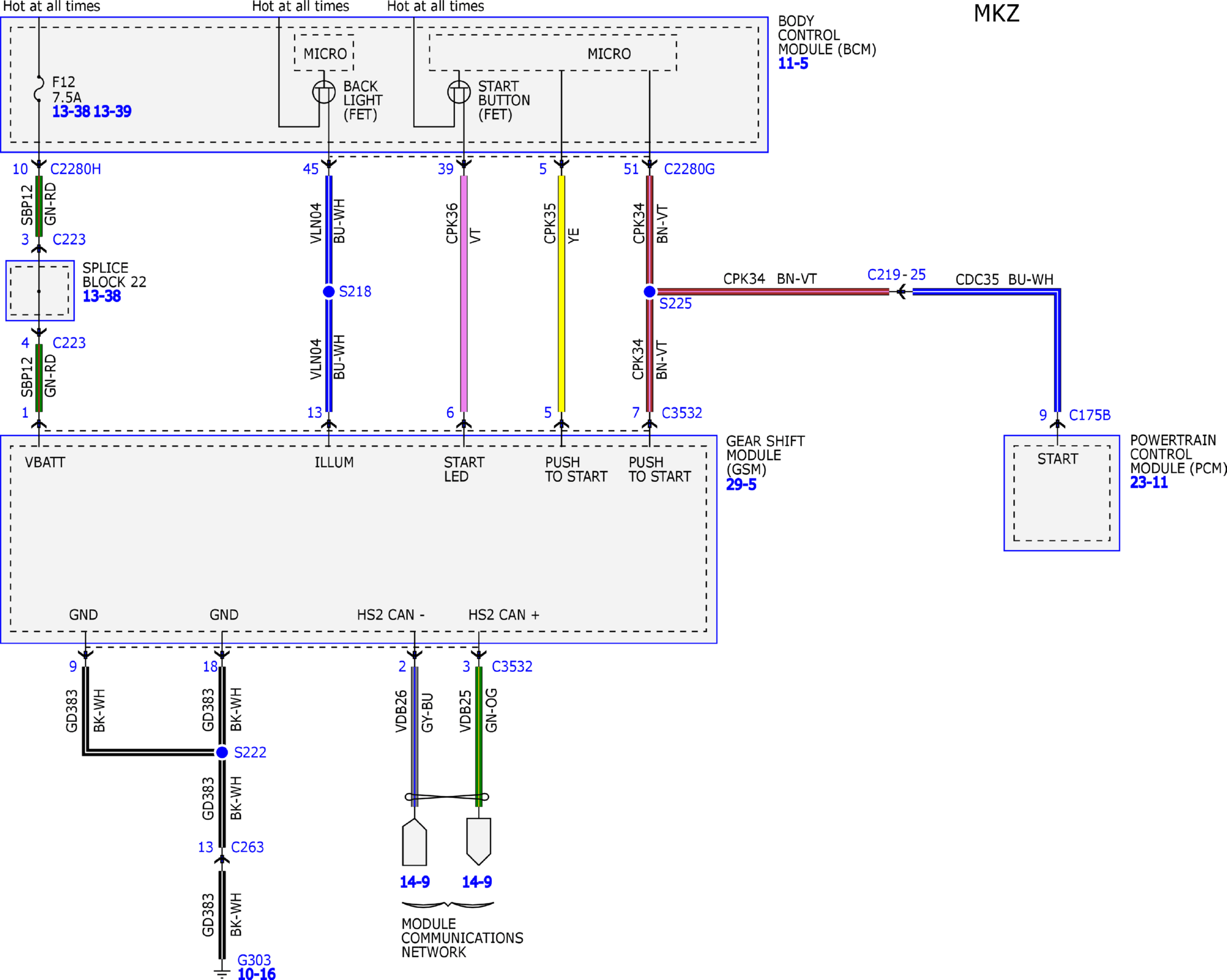Select the S218 splice dot
The image size is (1227, 980).
[x=328, y=292]
